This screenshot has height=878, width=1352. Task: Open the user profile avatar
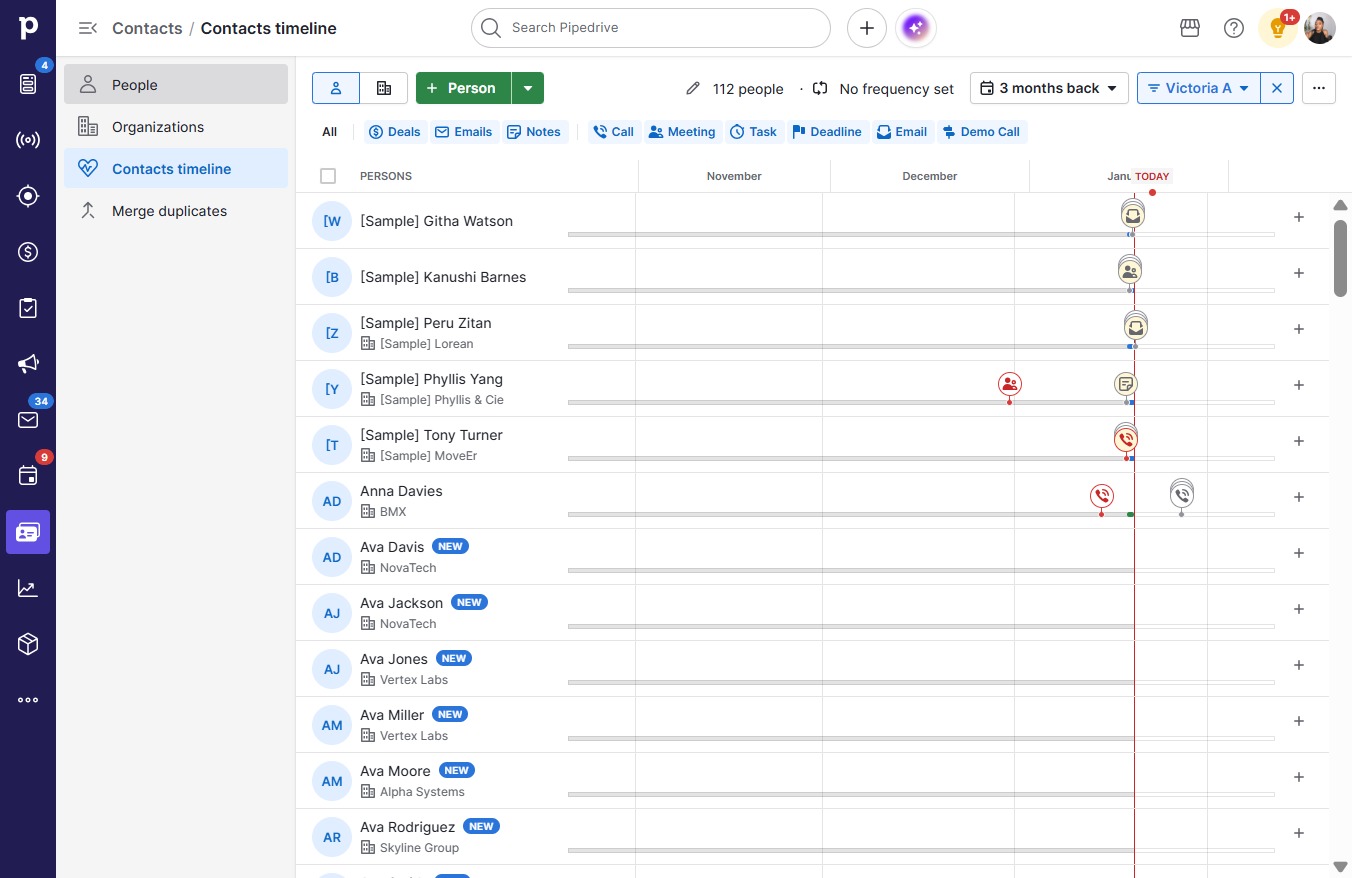click(1320, 28)
